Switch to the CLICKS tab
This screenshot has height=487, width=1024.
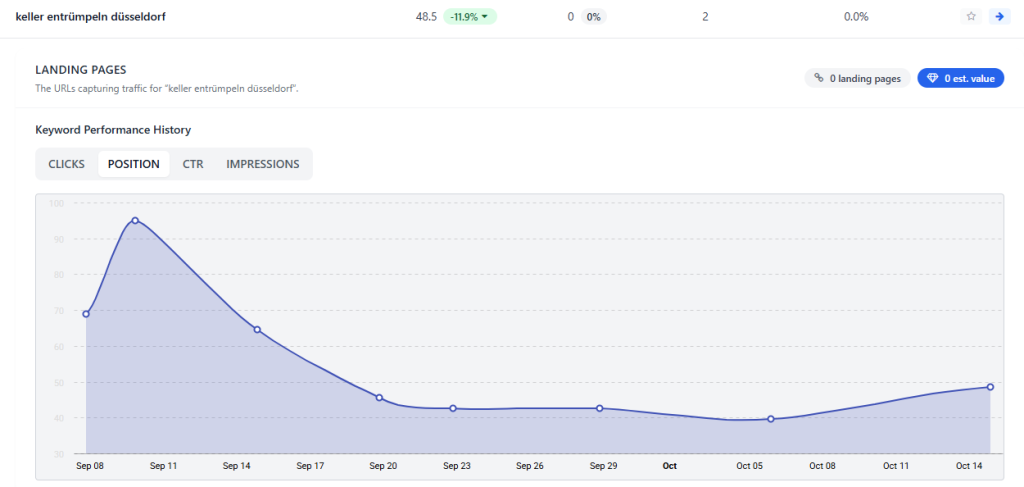[x=66, y=164]
